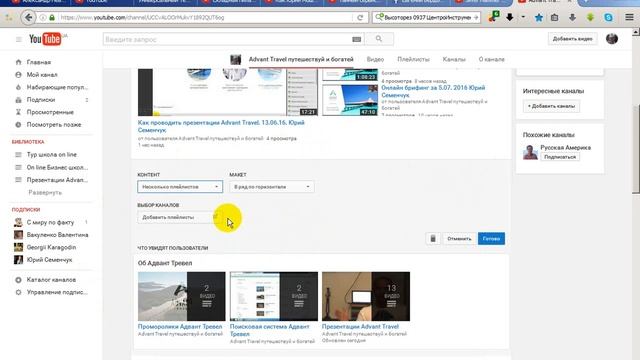Open Русская Америка channel link
640x360 pixels.
(x=565, y=147)
